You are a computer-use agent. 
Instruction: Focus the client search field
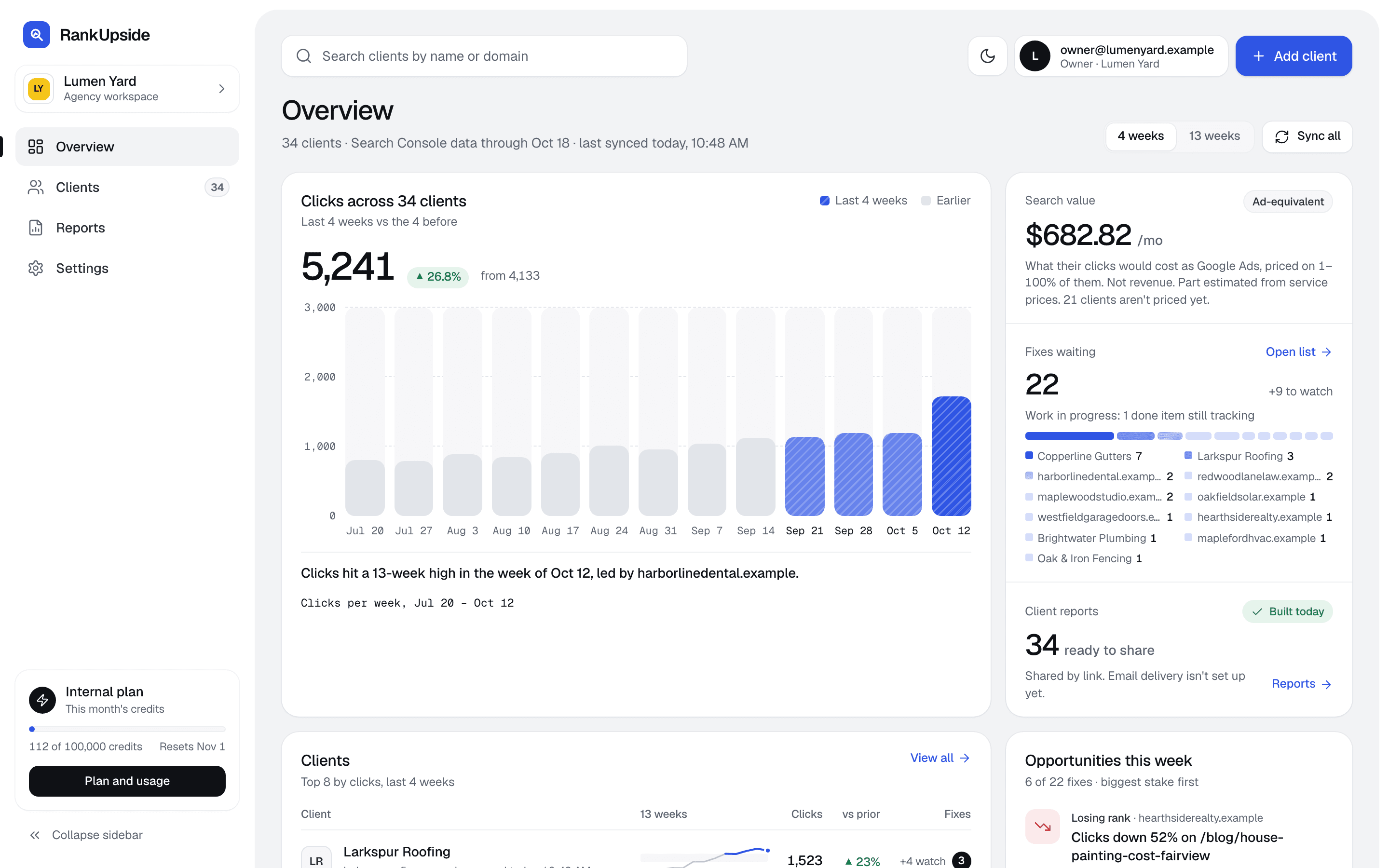pyautogui.click(x=484, y=55)
